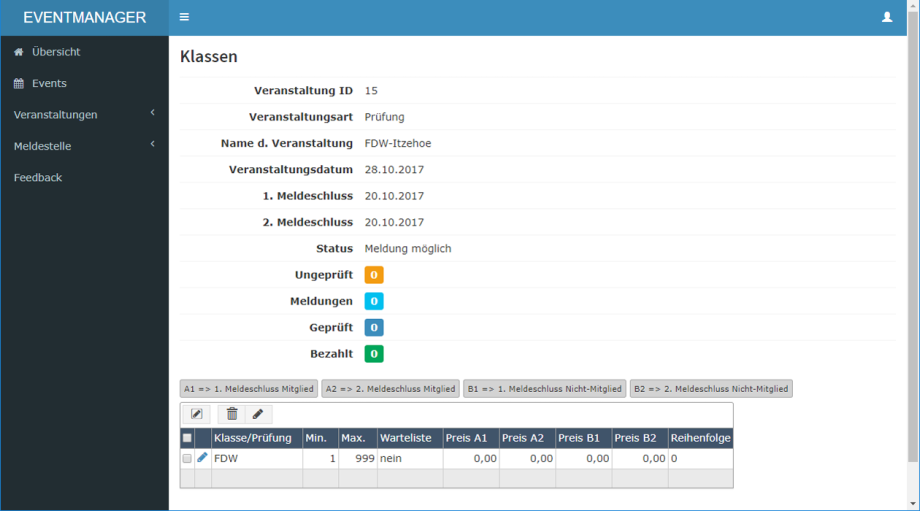Click the Veranstaltungsdatum value 28.10.2017
Image resolution: width=920 pixels, height=511 pixels.
pyautogui.click(x=394, y=170)
